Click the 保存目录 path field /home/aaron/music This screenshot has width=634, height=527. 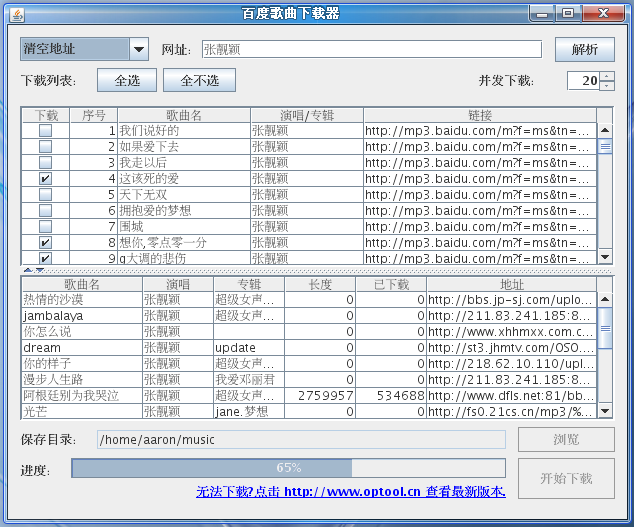click(x=301, y=440)
